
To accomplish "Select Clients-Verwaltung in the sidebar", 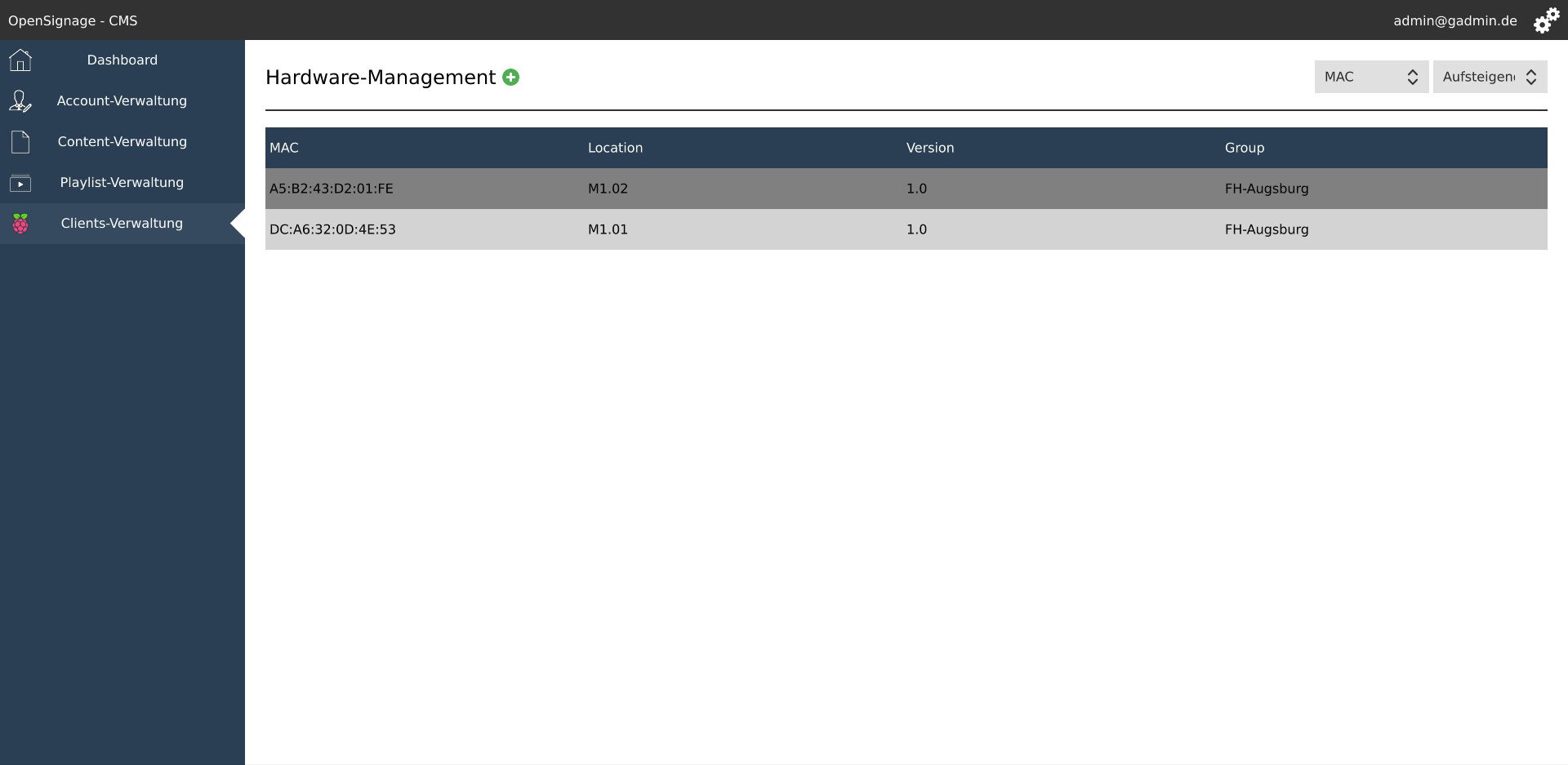I will tap(122, 224).
